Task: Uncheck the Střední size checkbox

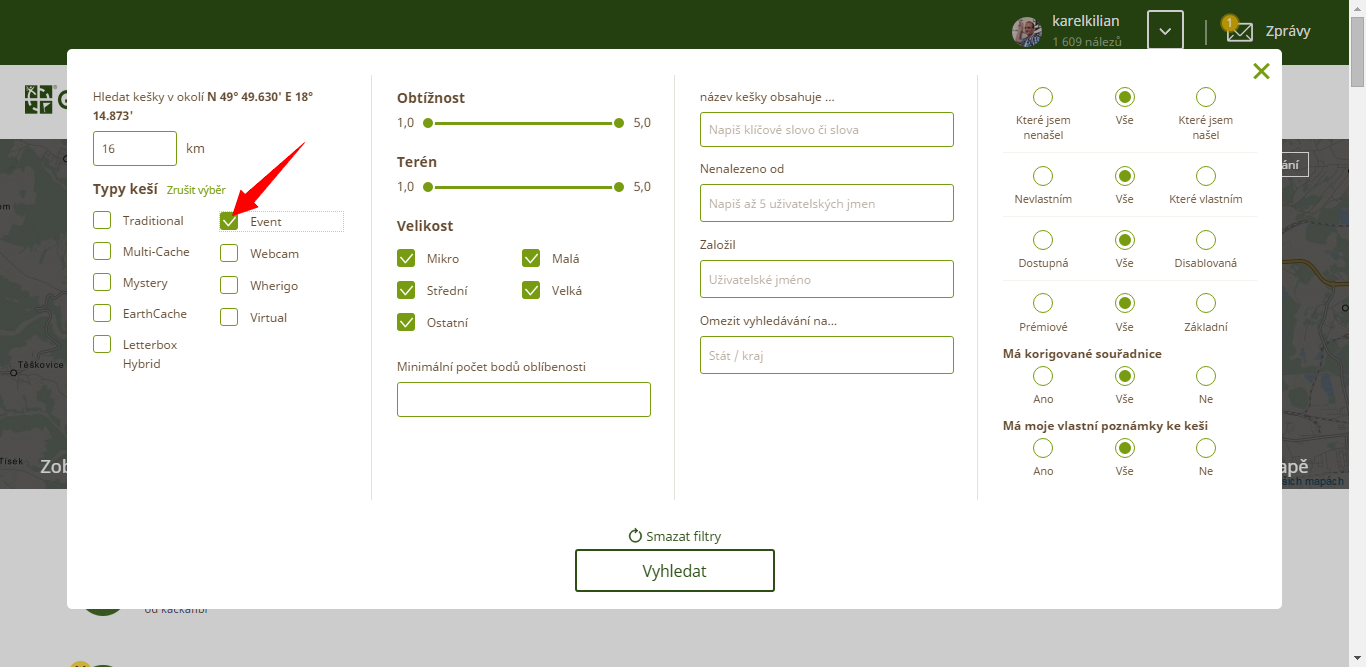Action: [406, 290]
